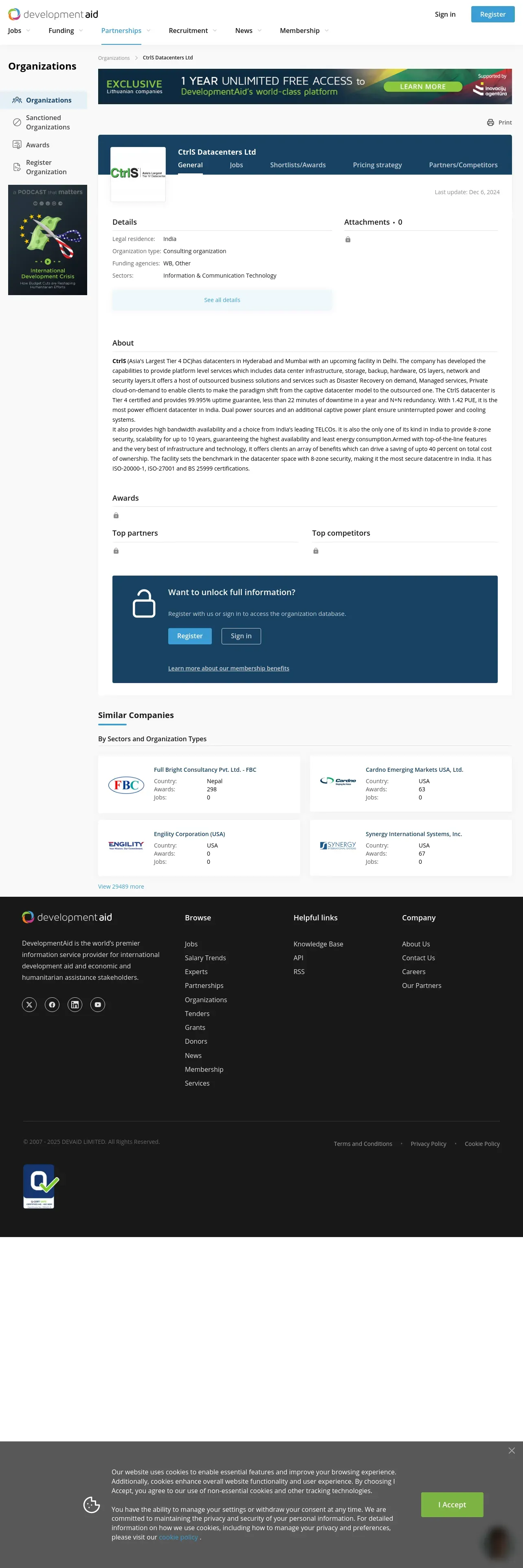Switch to the company Jobs tab
Screen dimensions: 523x1568
click(x=236, y=165)
